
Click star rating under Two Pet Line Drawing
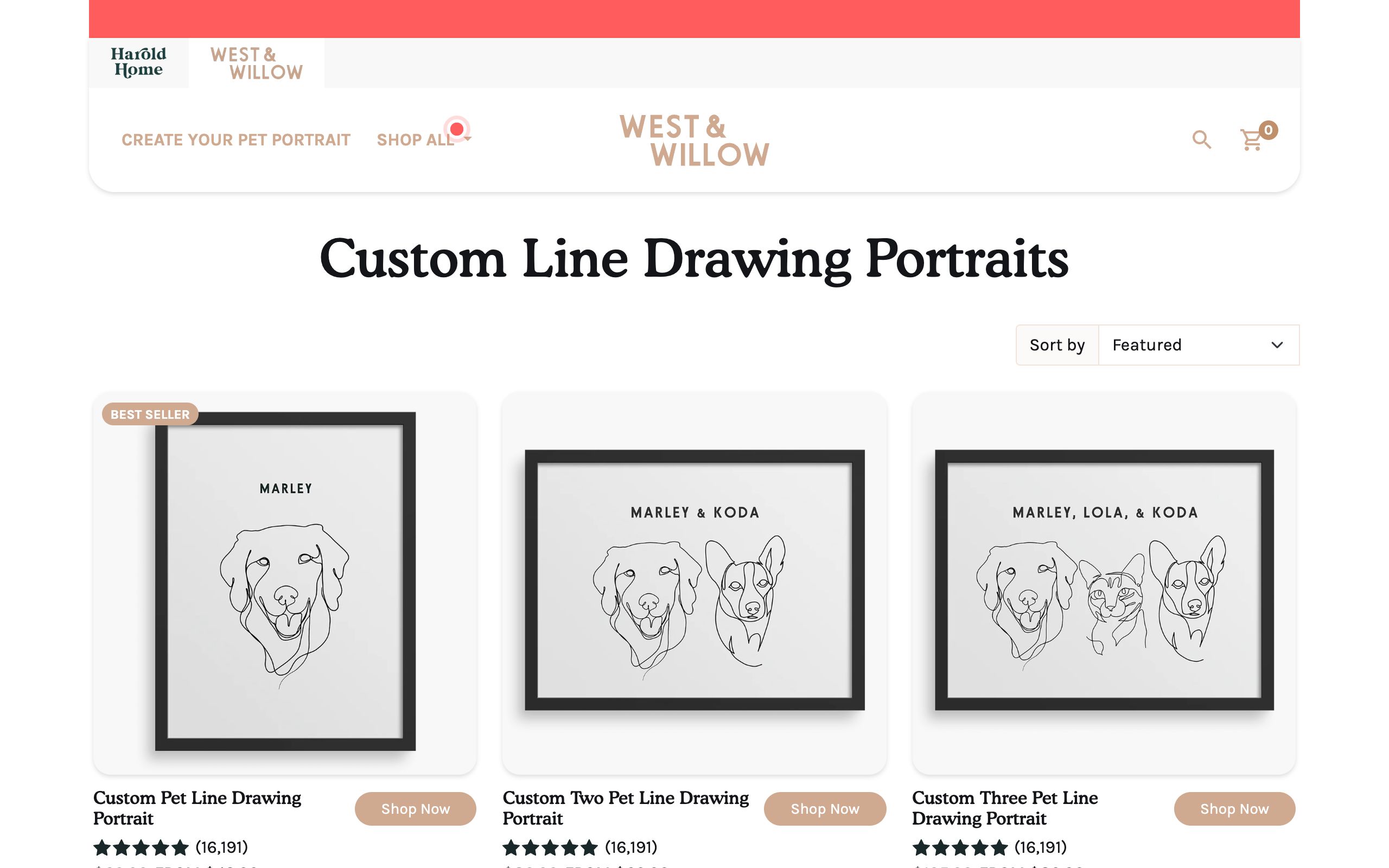pyautogui.click(x=550, y=847)
